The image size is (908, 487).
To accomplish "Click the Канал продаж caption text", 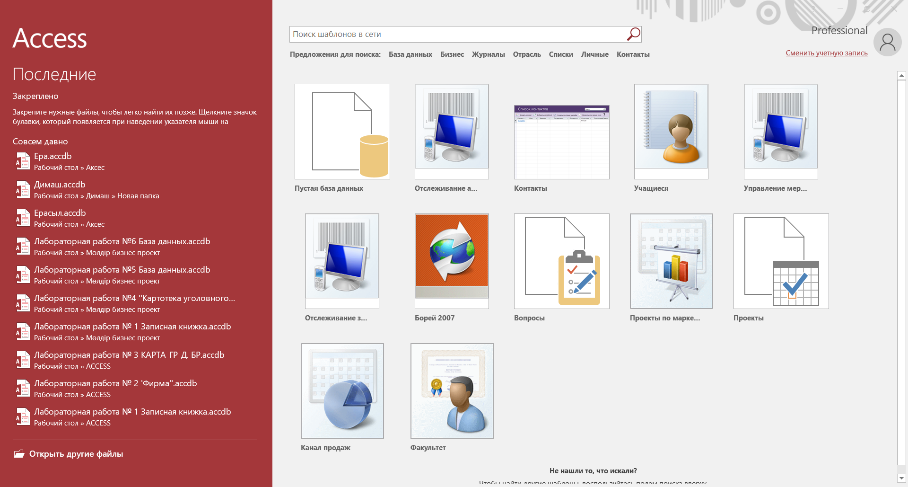I will tap(325, 448).
